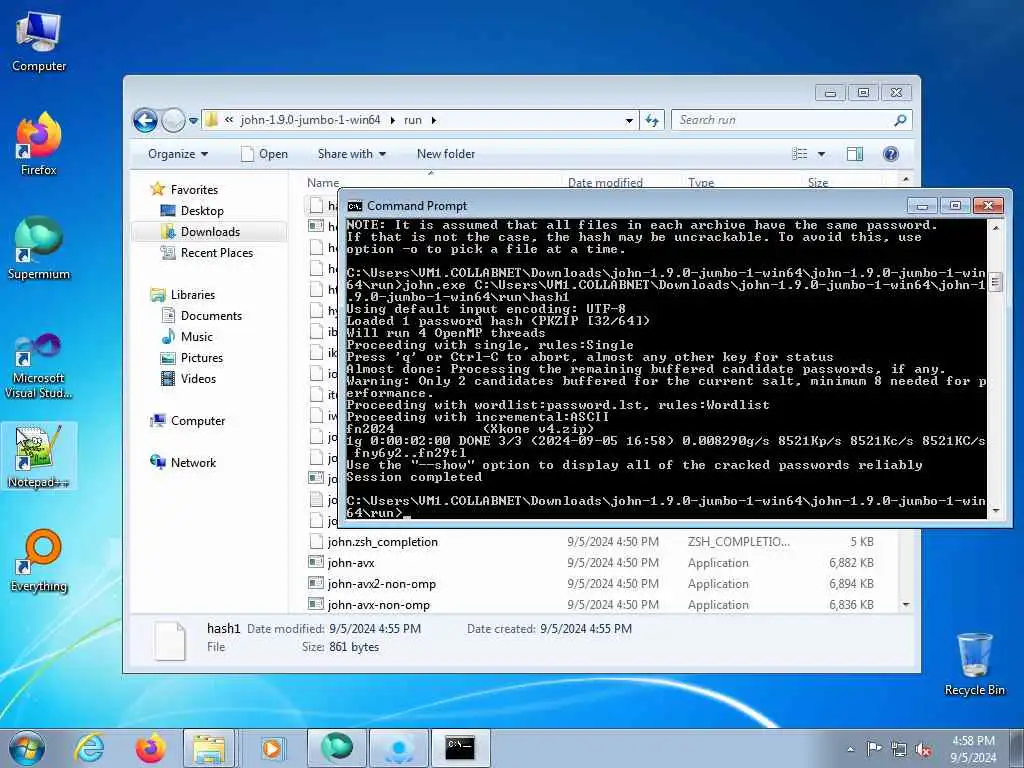1024x768 pixels.
Task: Open Recent Places in the navigation pane
Action: click(216, 252)
